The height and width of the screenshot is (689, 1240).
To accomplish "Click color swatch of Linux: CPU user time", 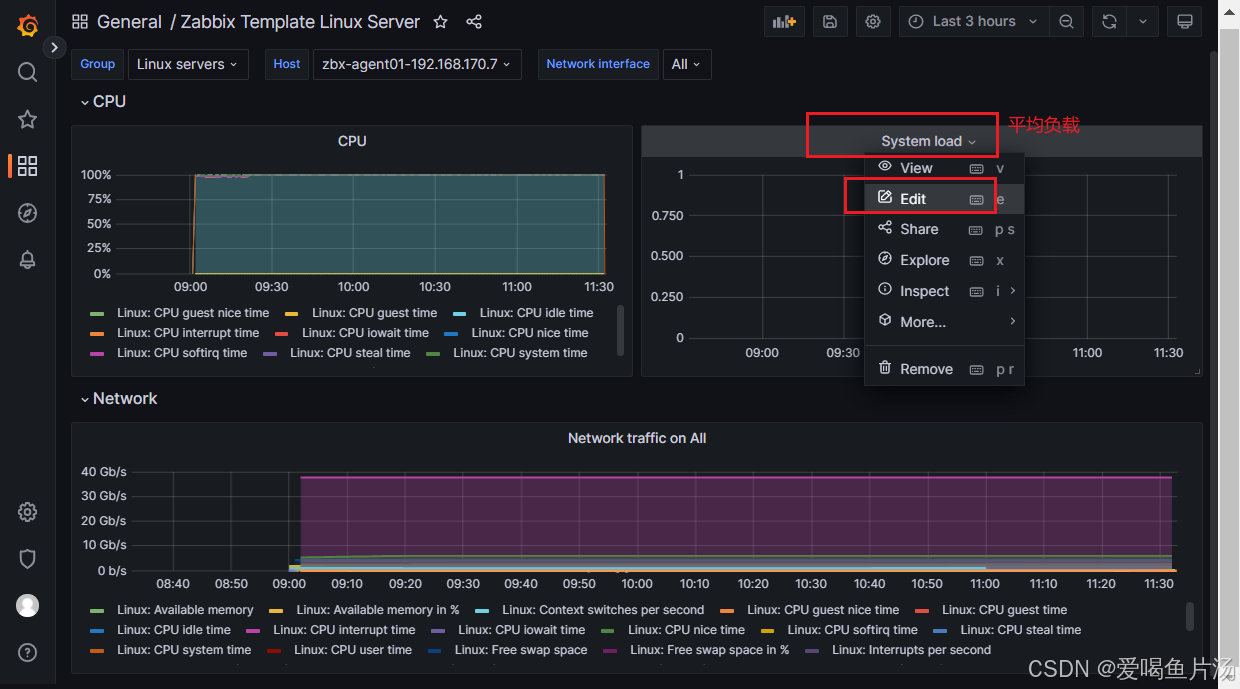I will pyautogui.click(x=274, y=650).
